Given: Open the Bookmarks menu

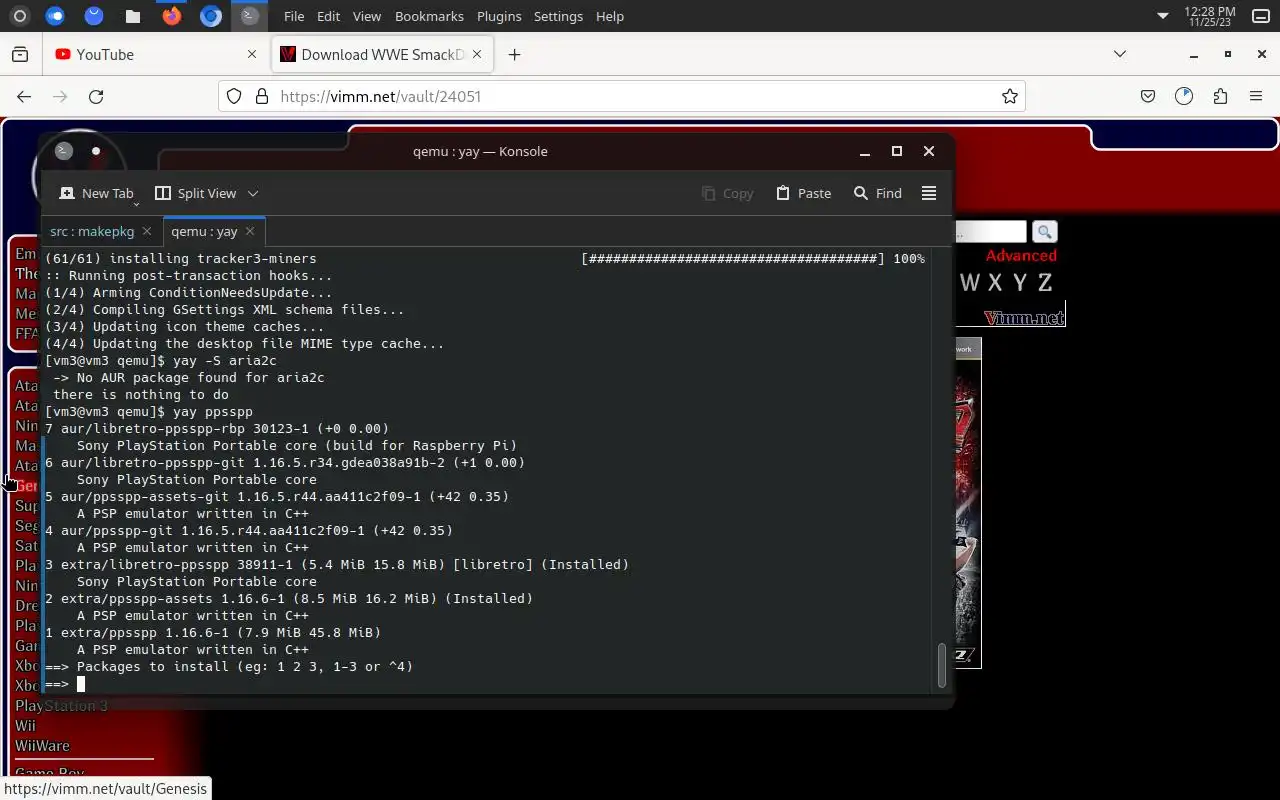Looking at the screenshot, I should tap(429, 16).
